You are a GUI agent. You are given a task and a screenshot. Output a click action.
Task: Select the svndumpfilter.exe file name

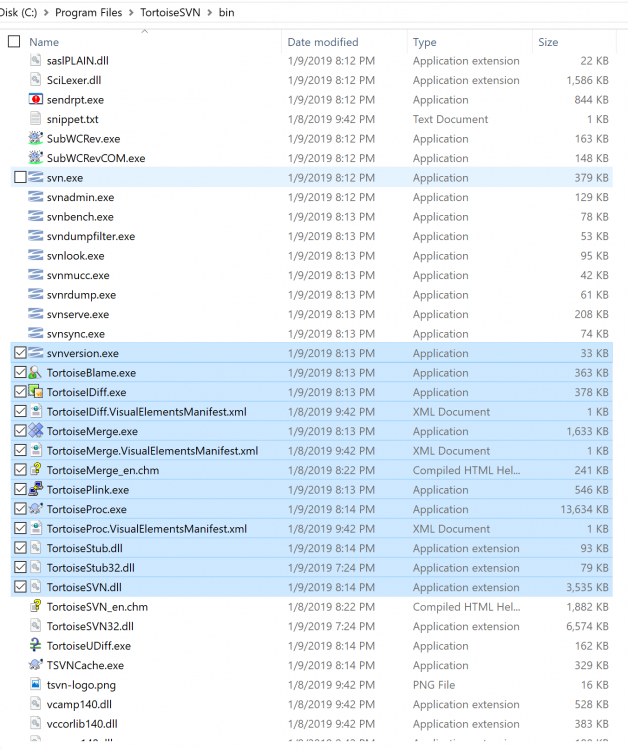tap(91, 236)
